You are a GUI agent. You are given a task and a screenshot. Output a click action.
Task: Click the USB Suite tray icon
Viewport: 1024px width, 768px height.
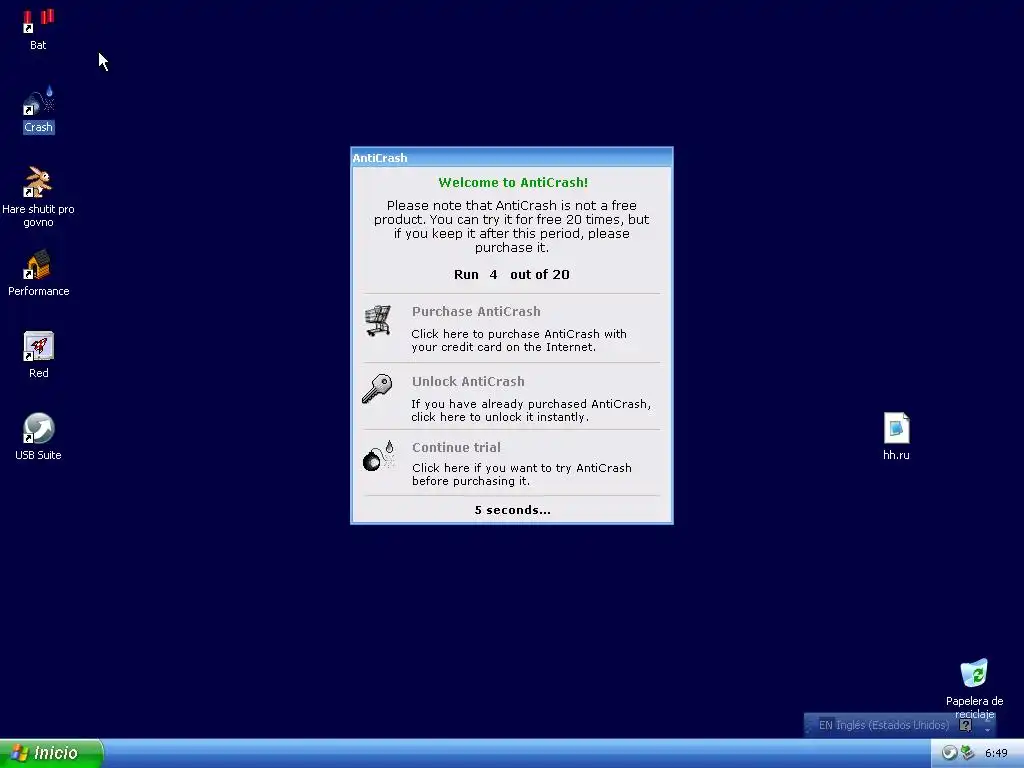pos(949,753)
